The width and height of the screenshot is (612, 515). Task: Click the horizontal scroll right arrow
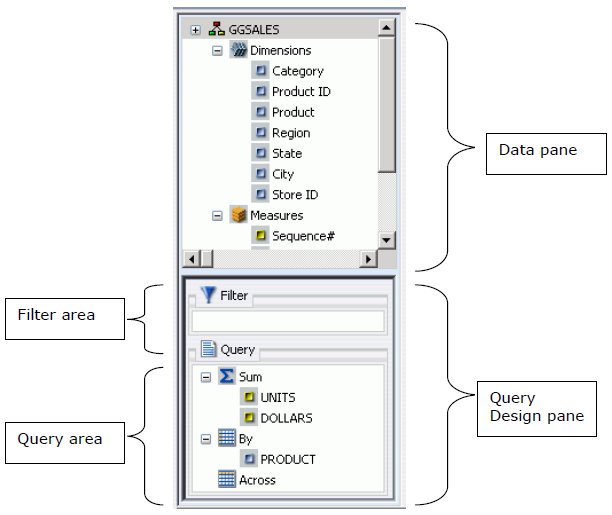tap(368, 259)
